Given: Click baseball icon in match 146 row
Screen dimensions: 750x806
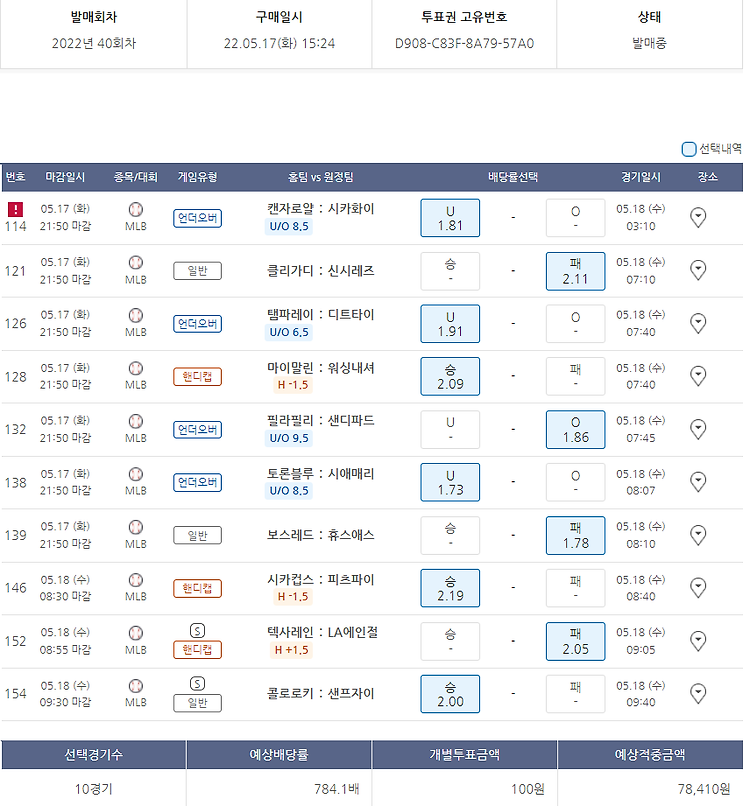Looking at the screenshot, I should pos(136,580).
